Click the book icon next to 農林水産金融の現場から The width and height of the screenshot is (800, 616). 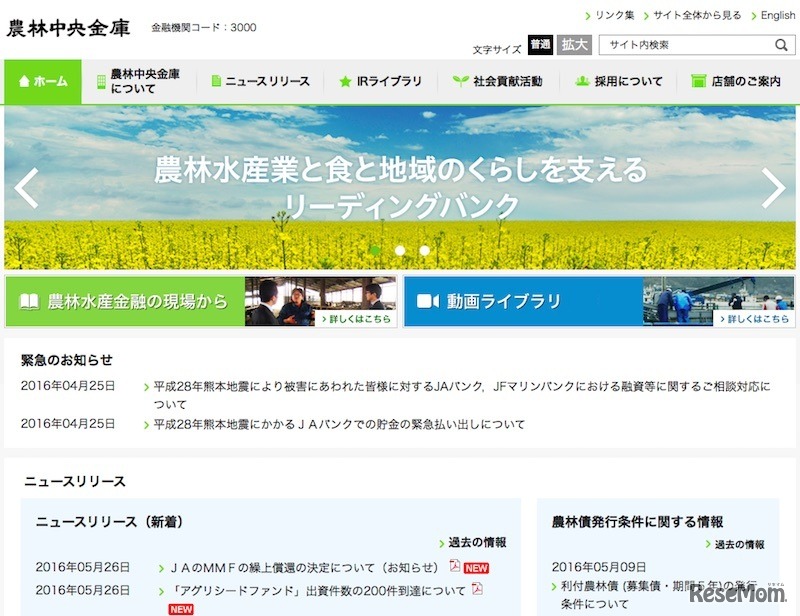click(30, 299)
